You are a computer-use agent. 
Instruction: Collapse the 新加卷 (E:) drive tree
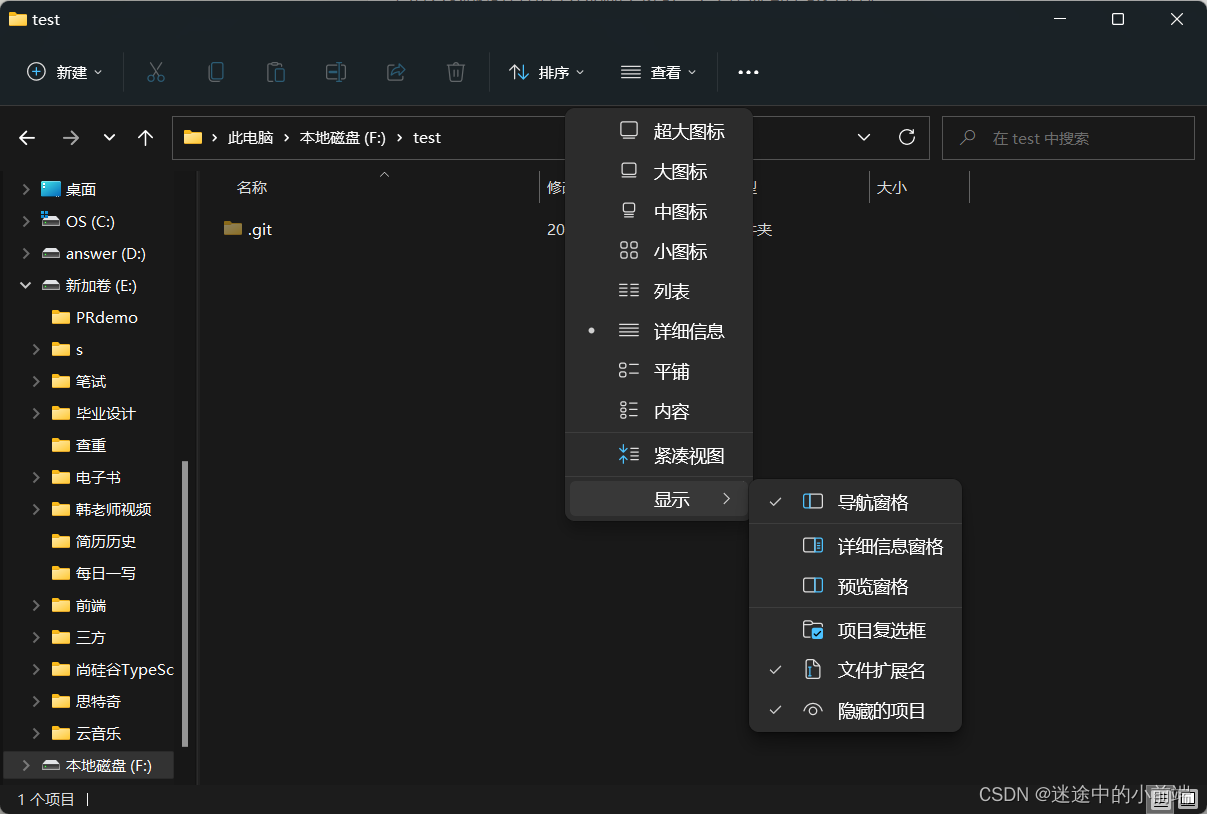(x=25, y=285)
